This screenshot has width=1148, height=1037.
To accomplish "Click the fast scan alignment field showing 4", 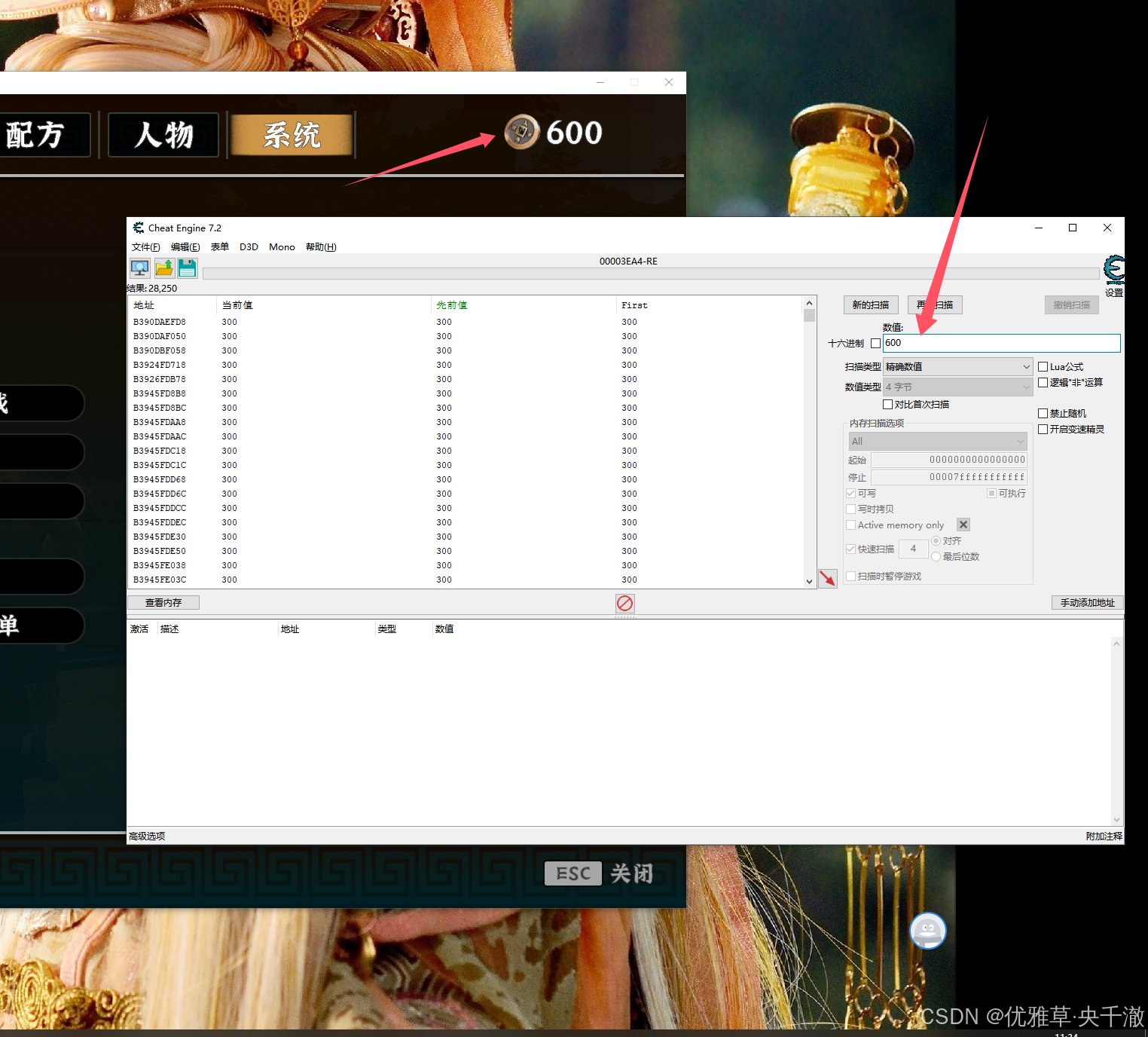I will 913,549.
